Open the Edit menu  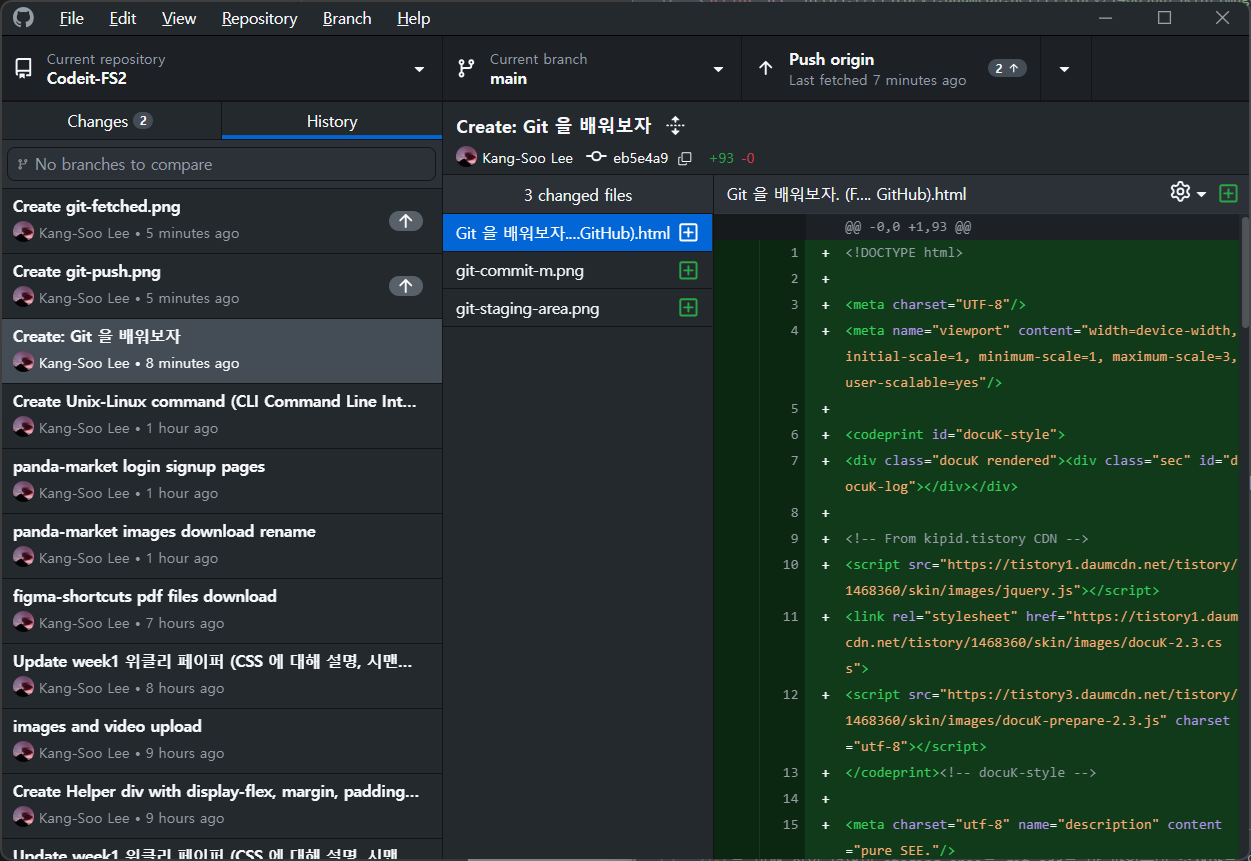pyautogui.click(x=123, y=18)
